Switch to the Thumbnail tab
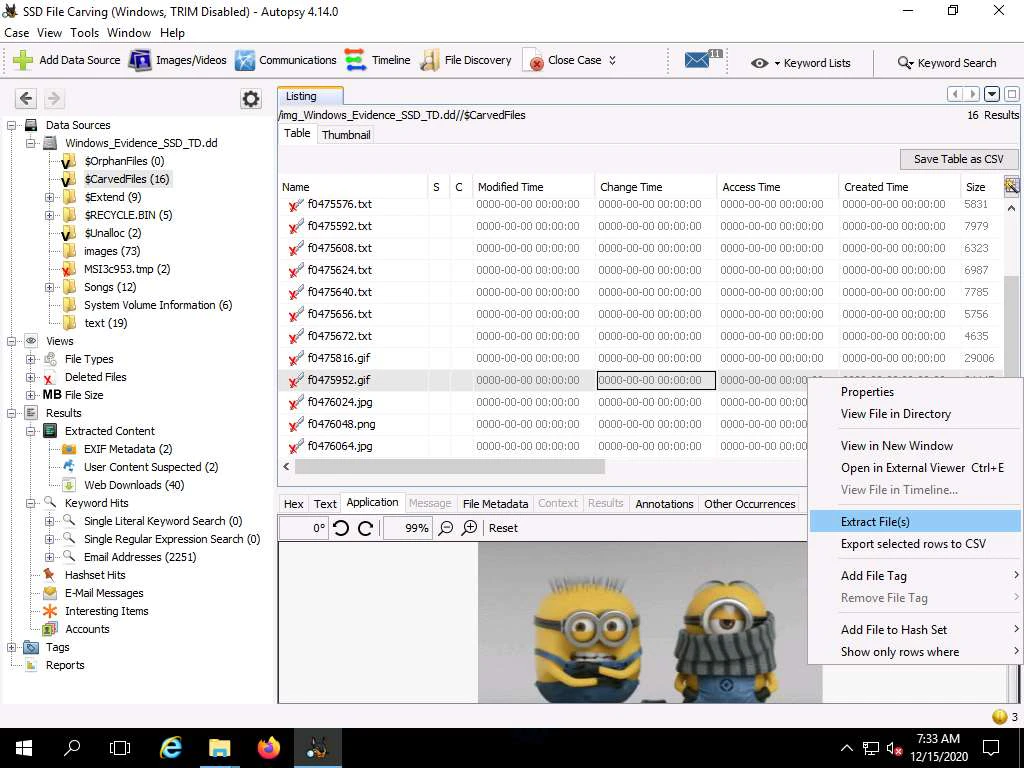This screenshot has height=768, width=1024. click(346, 135)
